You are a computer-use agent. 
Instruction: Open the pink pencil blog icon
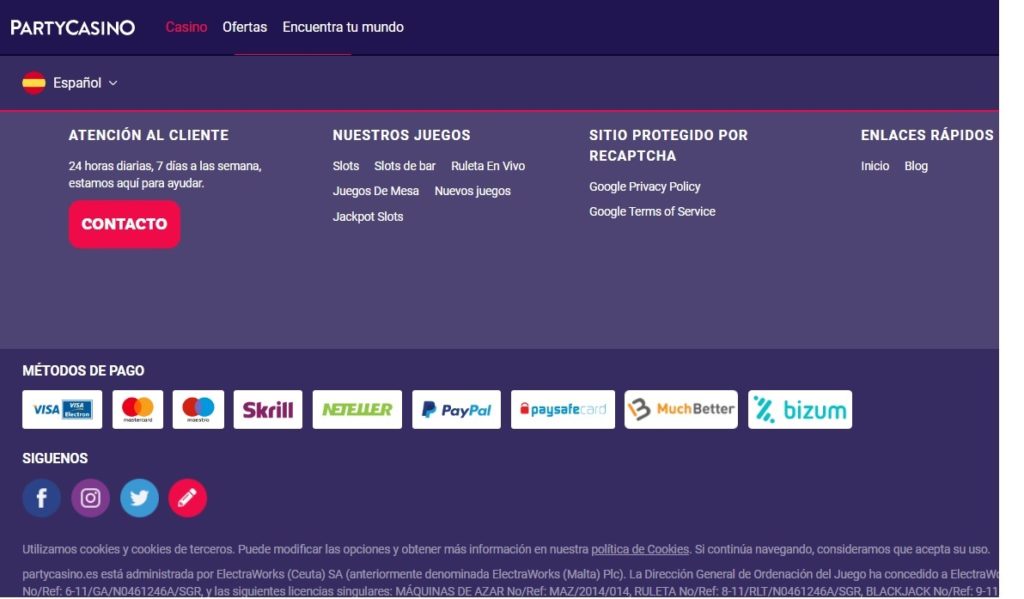(187, 498)
